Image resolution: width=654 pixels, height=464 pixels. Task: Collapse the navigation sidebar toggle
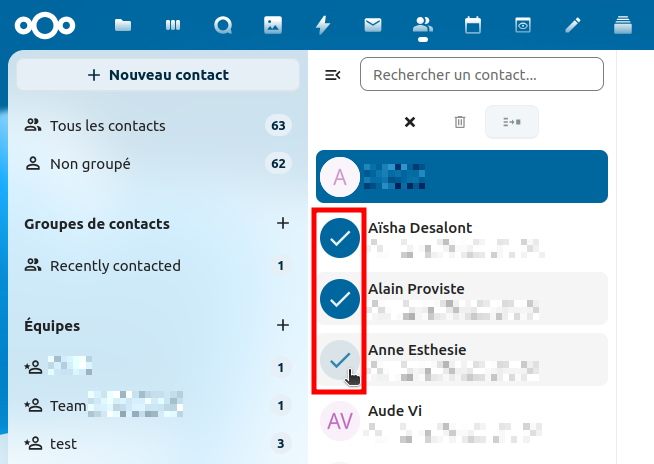[333, 74]
